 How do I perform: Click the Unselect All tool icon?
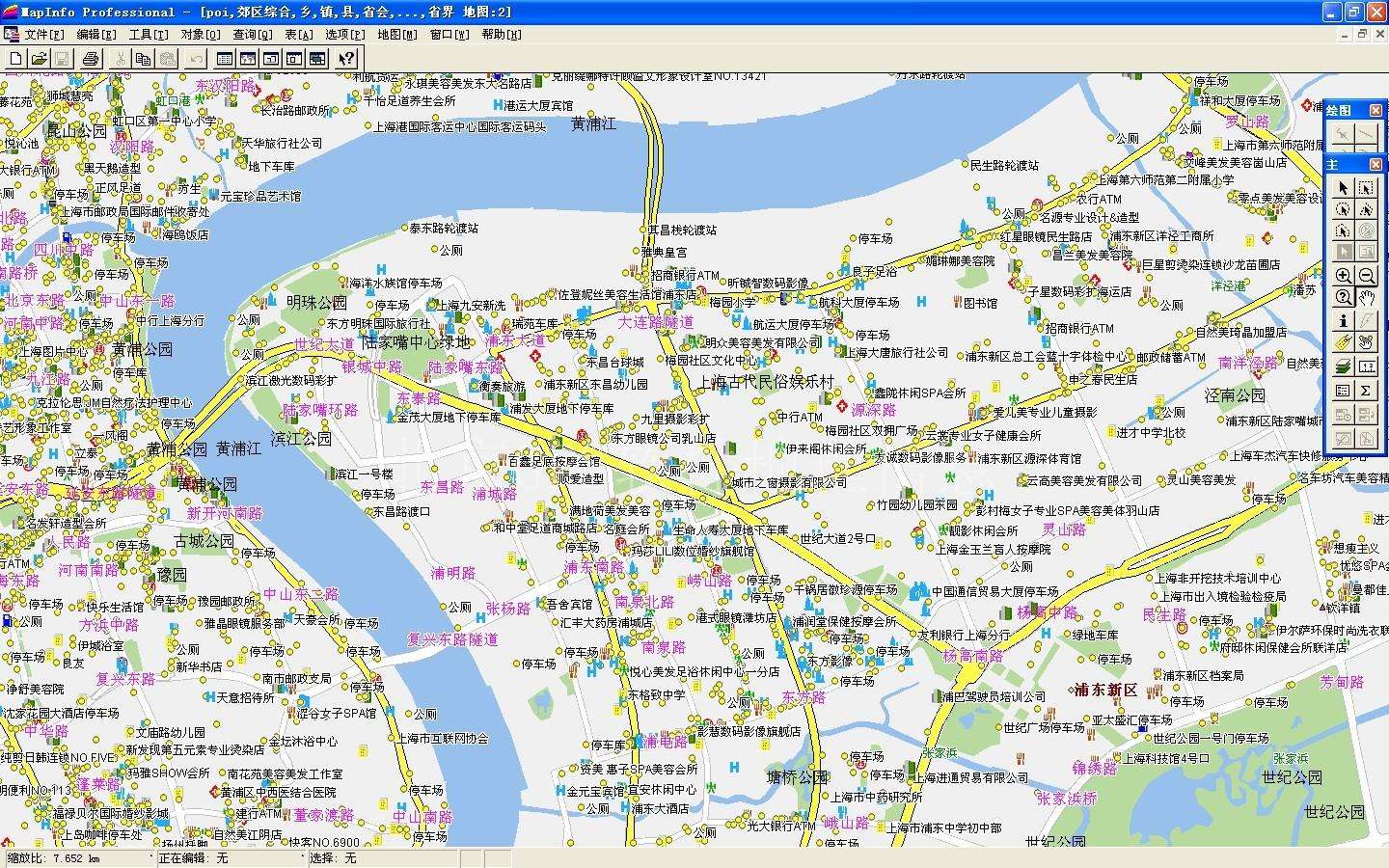point(1367,231)
